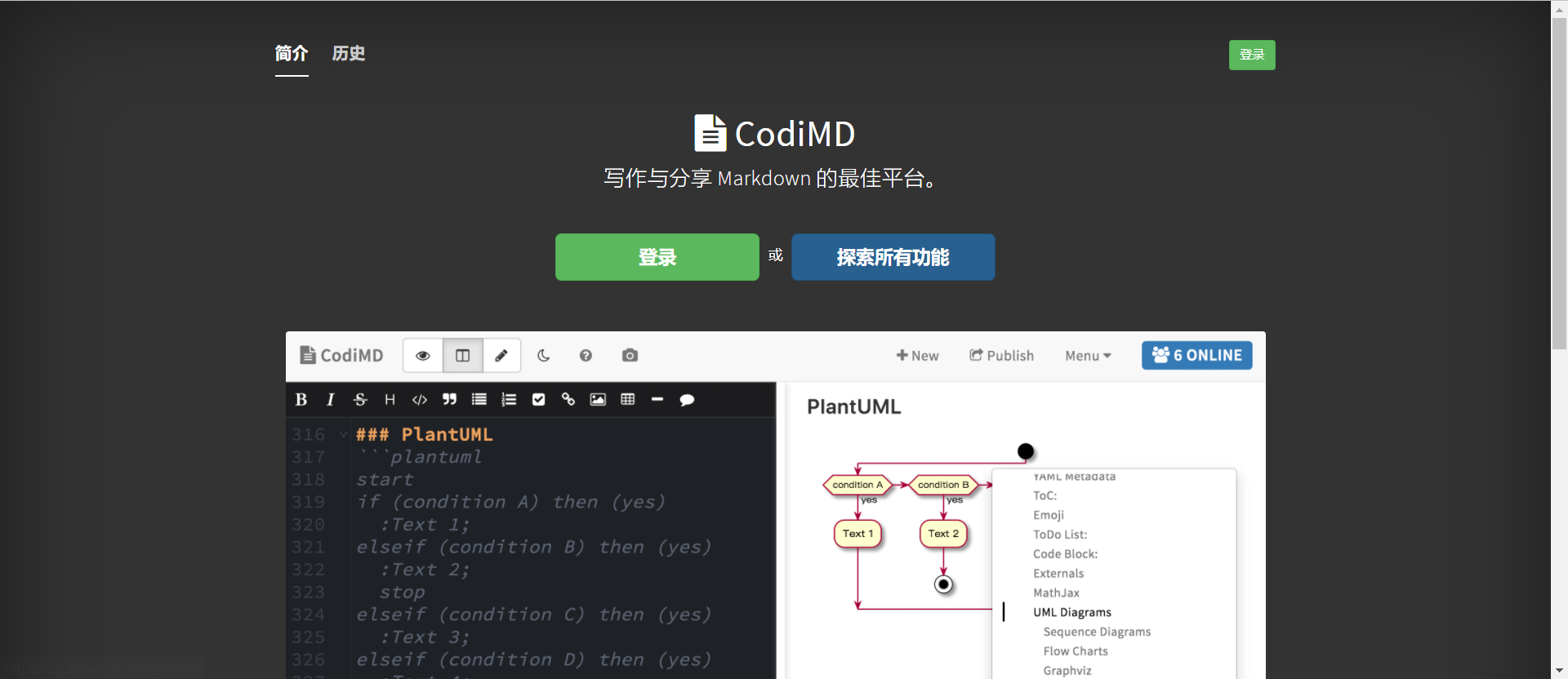The height and width of the screenshot is (679, 1568).
Task: Click the CodiMD brand in the editor navbar
Action: (x=341, y=355)
